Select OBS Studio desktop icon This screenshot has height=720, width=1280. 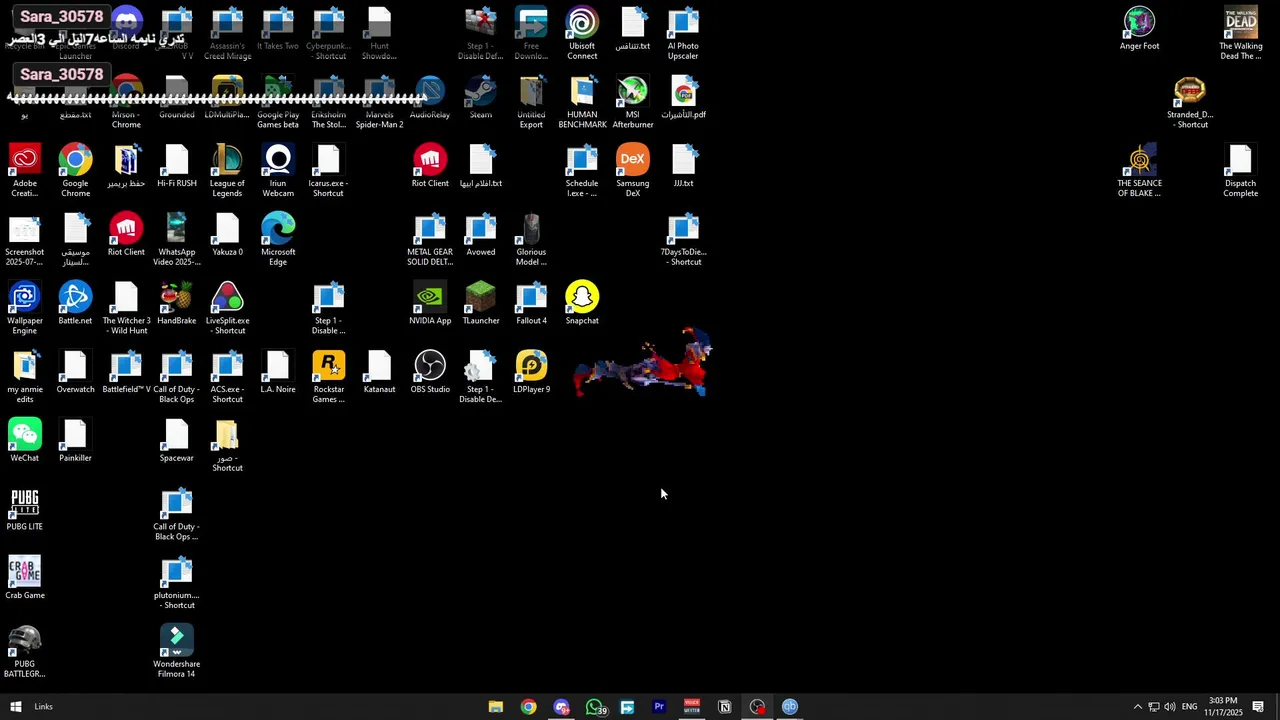click(x=430, y=372)
